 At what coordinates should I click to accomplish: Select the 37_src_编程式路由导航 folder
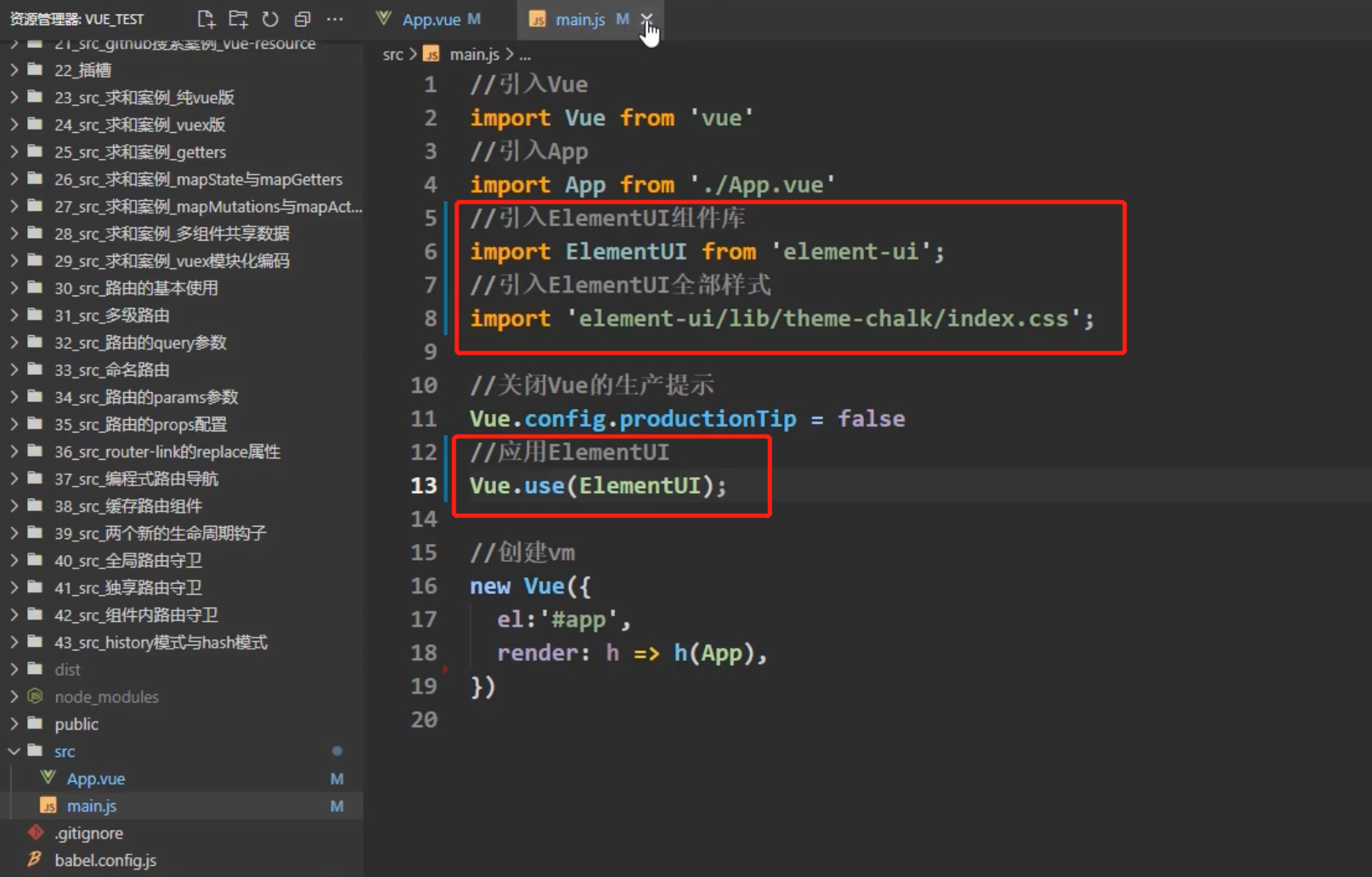point(182,478)
